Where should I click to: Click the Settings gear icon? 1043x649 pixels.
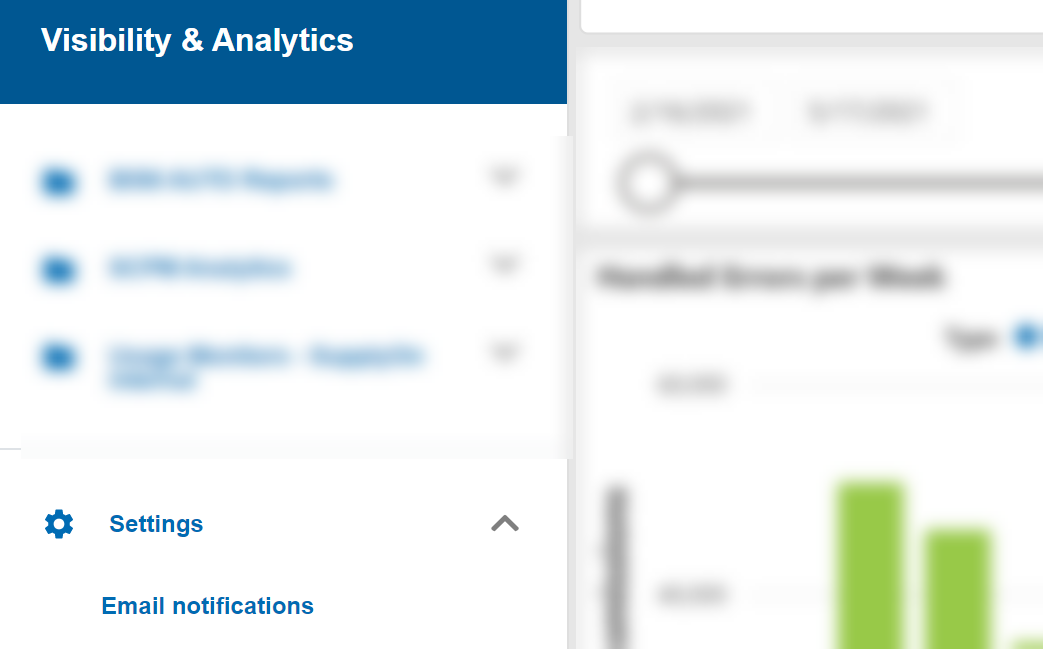pos(59,524)
